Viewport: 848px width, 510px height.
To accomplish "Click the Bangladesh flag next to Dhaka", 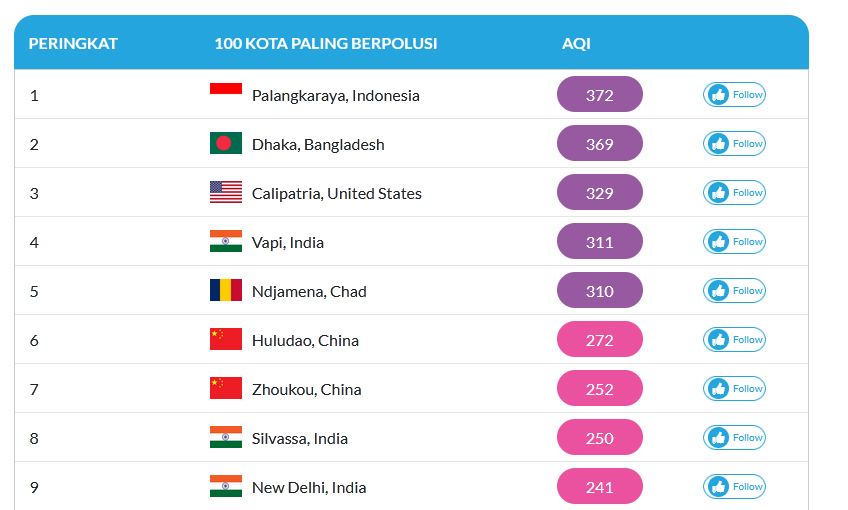I will pos(225,144).
